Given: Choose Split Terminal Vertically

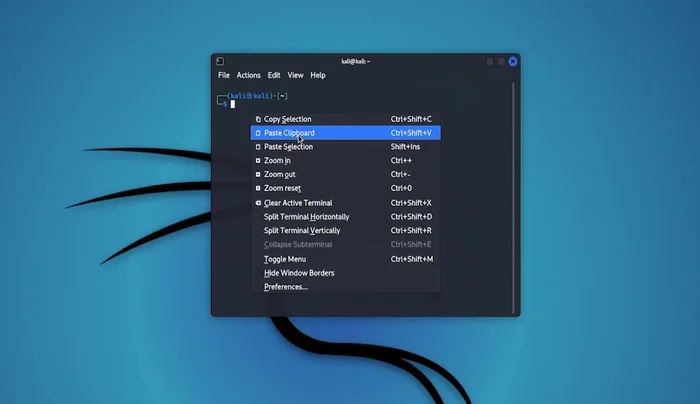Looking at the screenshot, I should coord(346,231).
